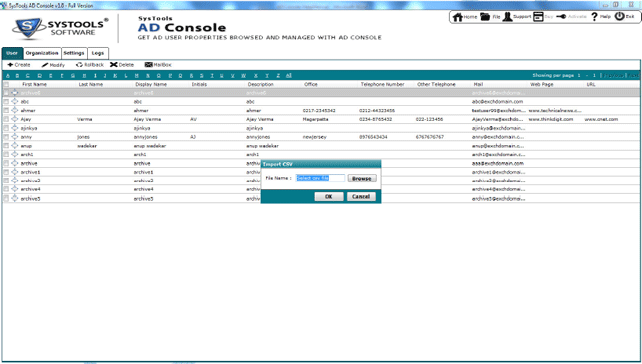This screenshot has width=642, height=364.
Task: Check the box for the abc user
Action: [x=6, y=101]
